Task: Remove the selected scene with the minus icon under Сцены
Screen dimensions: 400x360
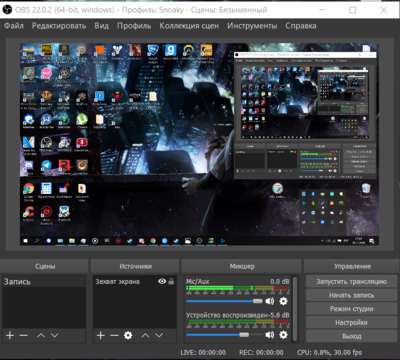Action: [24, 335]
